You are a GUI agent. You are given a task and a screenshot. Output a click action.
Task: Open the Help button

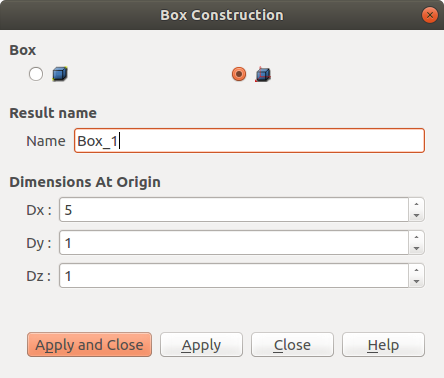pyautogui.click(x=383, y=345)
